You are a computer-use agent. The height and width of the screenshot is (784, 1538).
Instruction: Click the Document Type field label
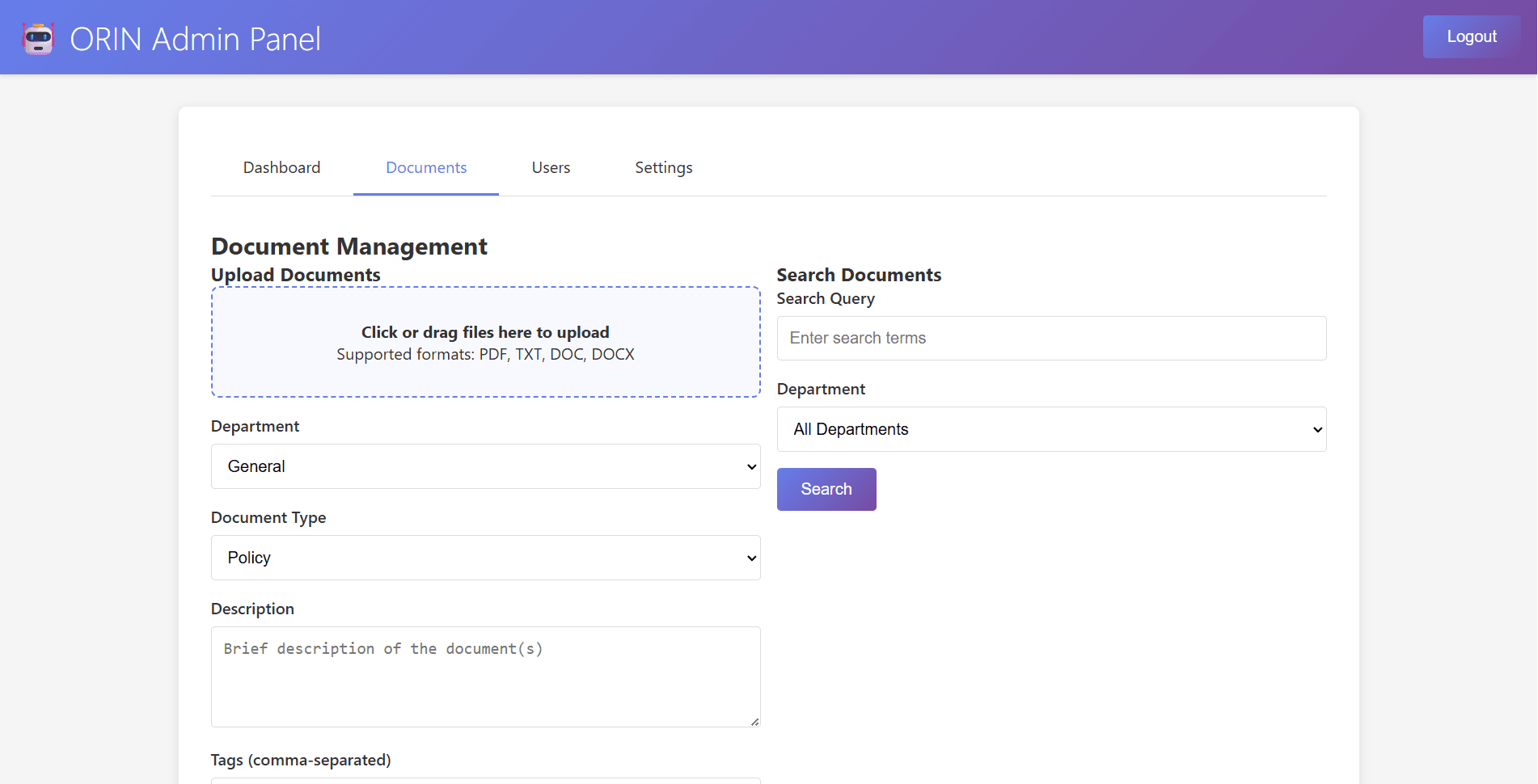coord(268,517)
